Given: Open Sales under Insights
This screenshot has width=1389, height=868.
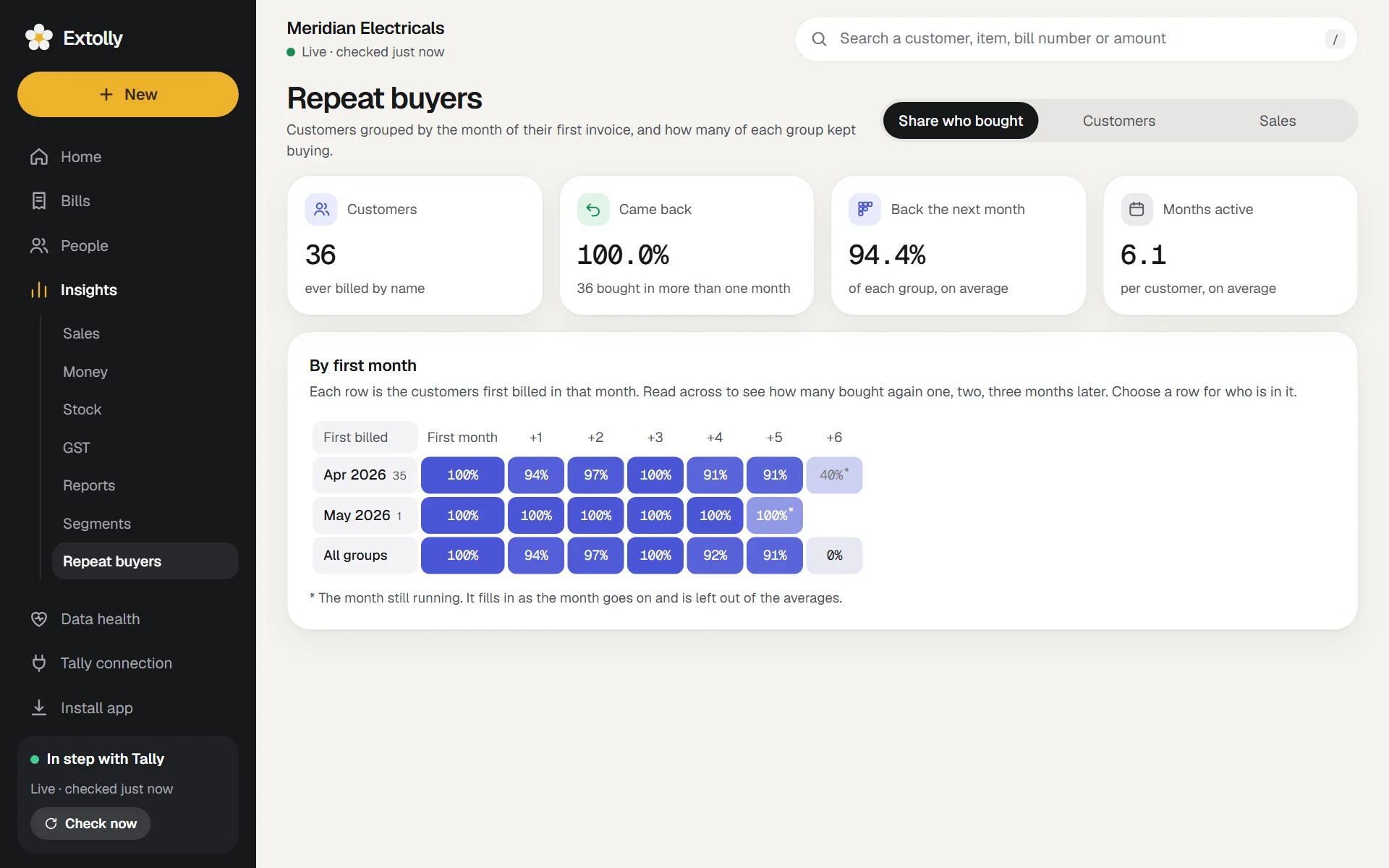Looking at the screenshot, I should coord(145,333).
